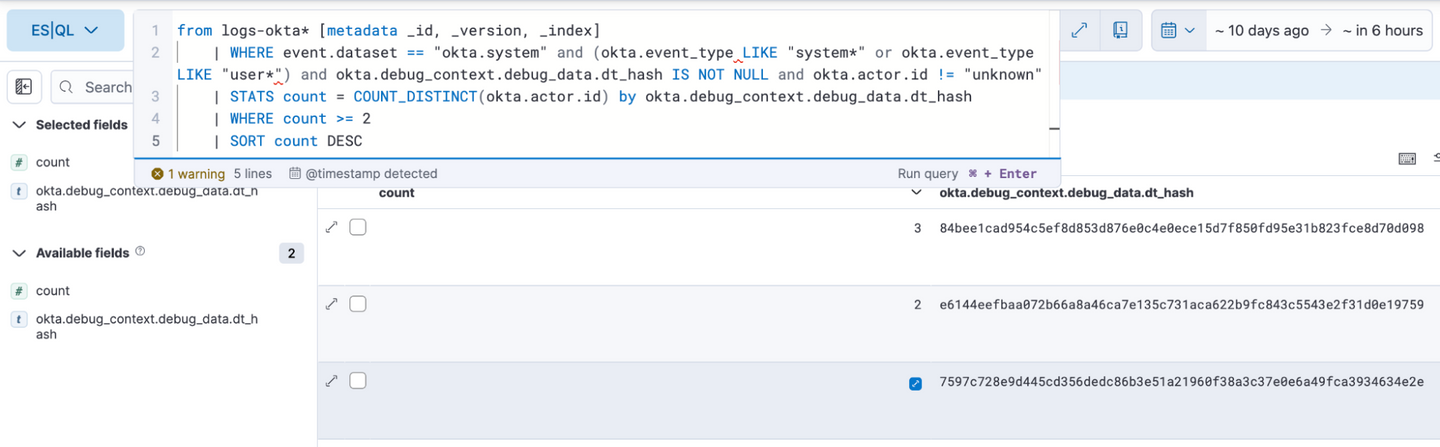Open the ES|QL documentation icon
The image size is (1440, 447).
[x=1121, y=30]
